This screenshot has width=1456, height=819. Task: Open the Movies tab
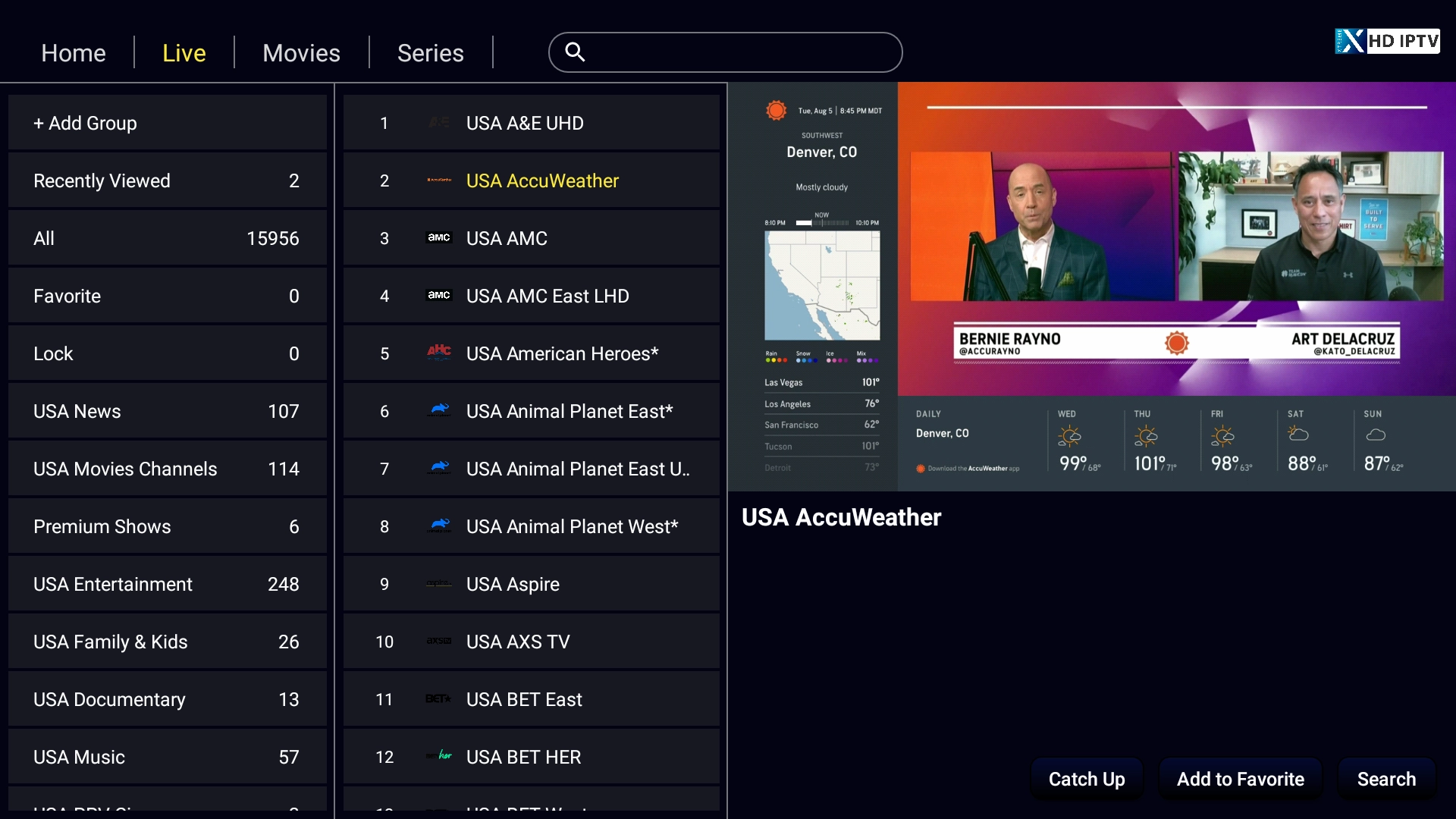(301, 53)
